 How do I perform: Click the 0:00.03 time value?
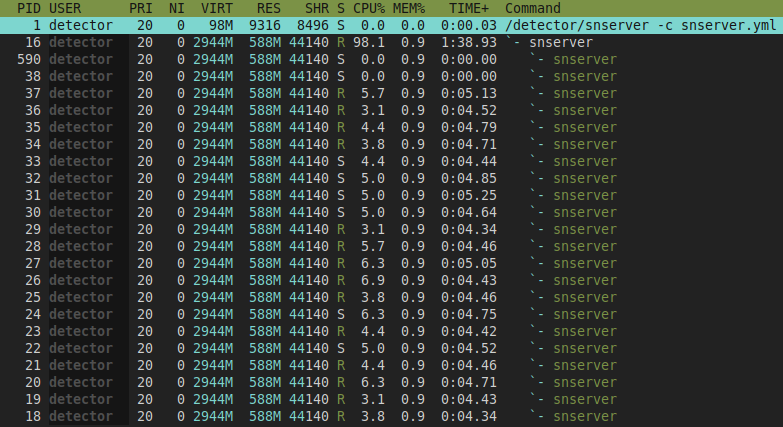click(x=468, y=25)
